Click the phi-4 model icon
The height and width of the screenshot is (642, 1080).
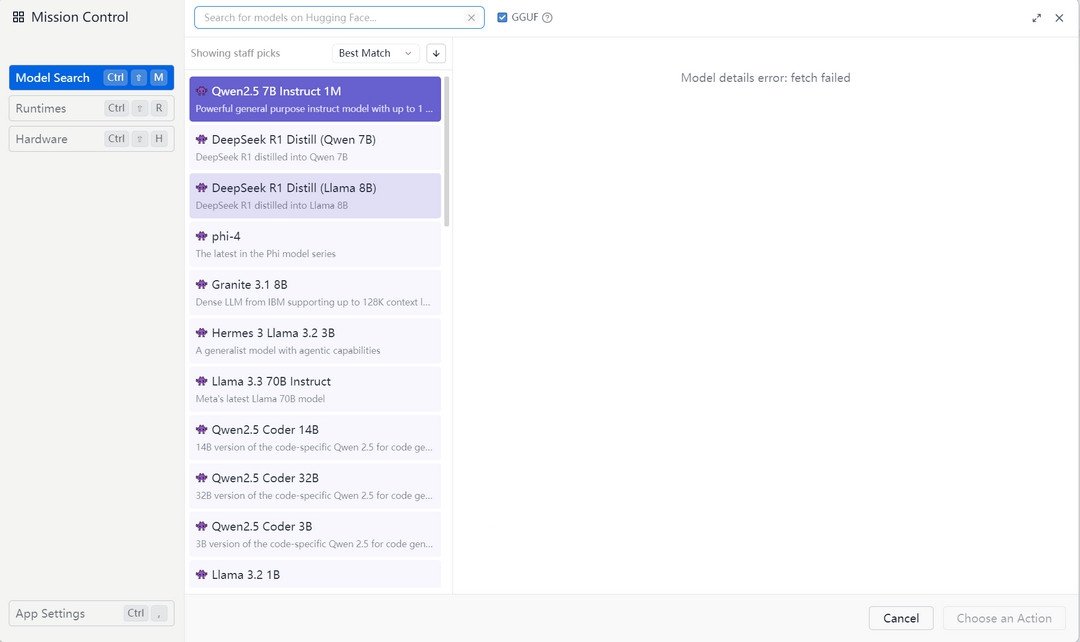(201, 236)
